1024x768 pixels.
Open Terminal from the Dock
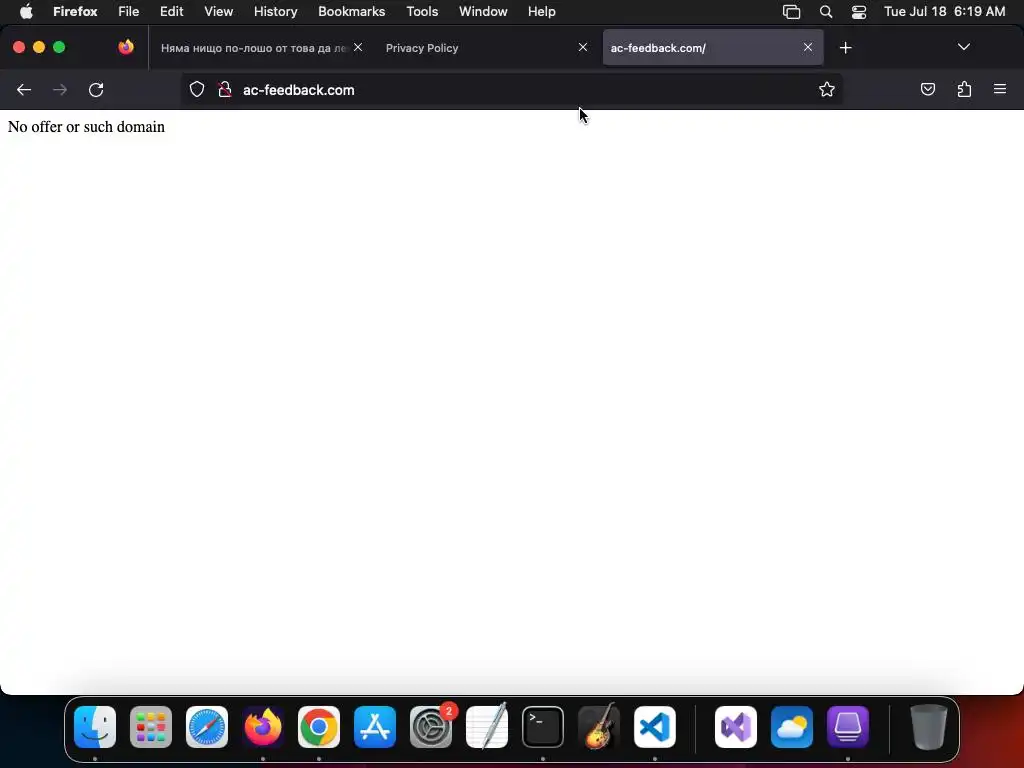tap(543, 727)
